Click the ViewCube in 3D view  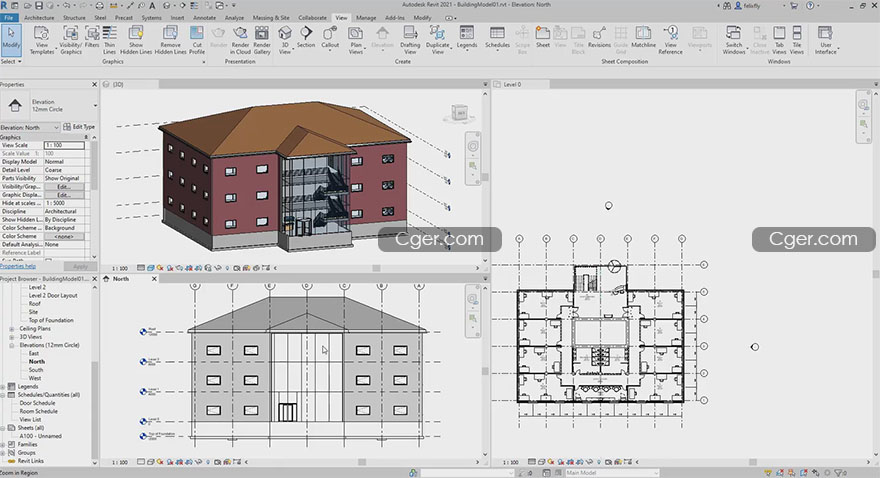(460, 113)
